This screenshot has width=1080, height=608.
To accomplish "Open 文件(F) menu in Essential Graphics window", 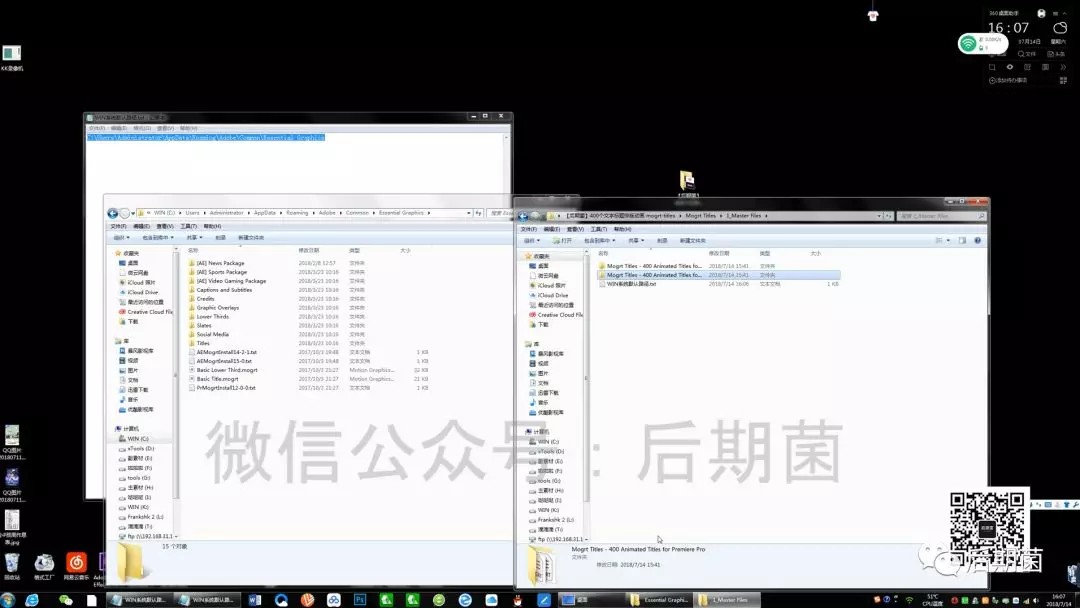I will 118,227.
